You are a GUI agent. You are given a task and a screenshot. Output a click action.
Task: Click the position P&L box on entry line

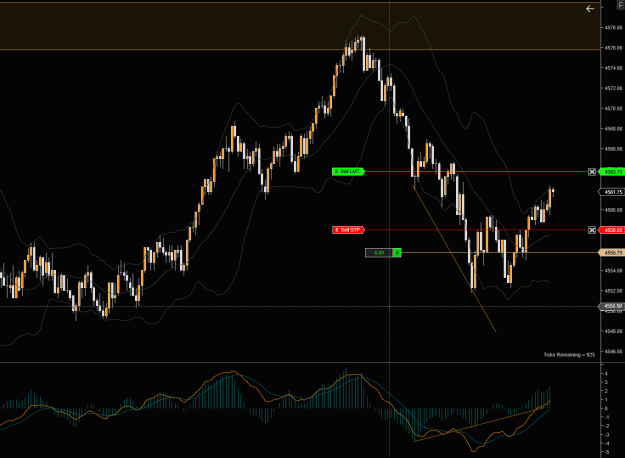tap(379, 253)
